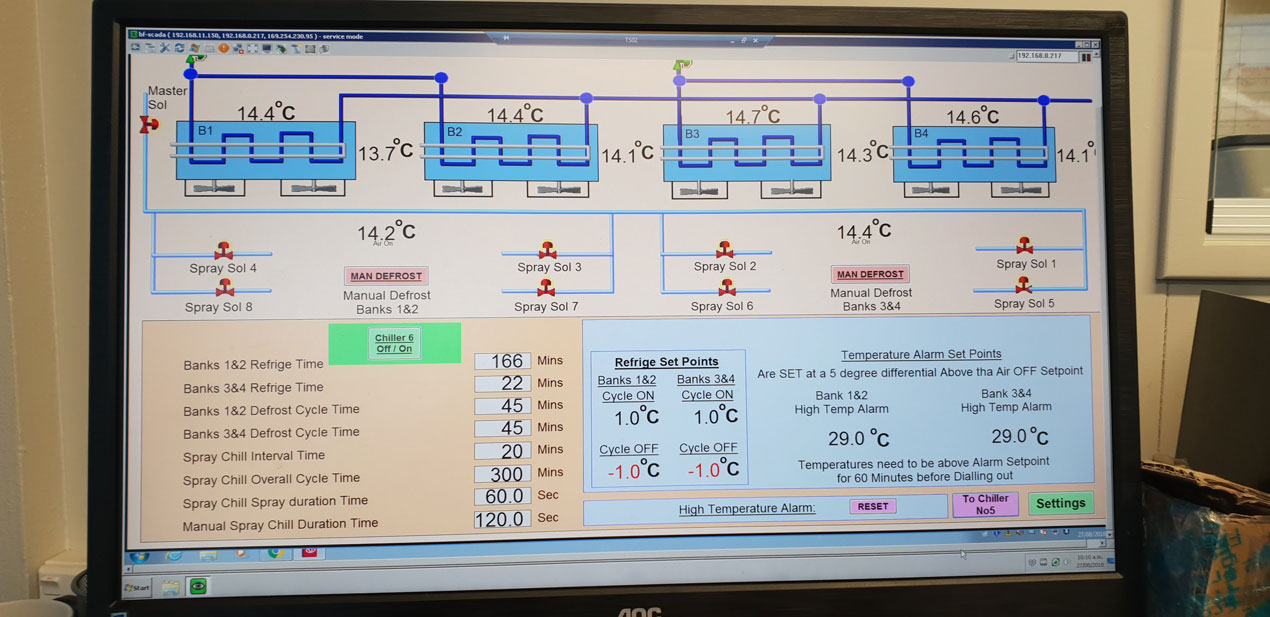Image resolution: width=1270 pixels, height=617 pixels.
Task: Toggle the Spray Sol 5 valve
Action: [x=1024, y=285]
